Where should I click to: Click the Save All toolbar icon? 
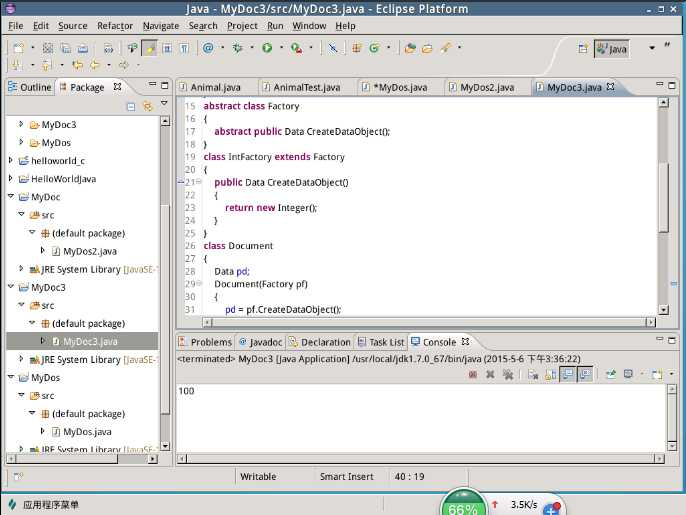(66, 48)
